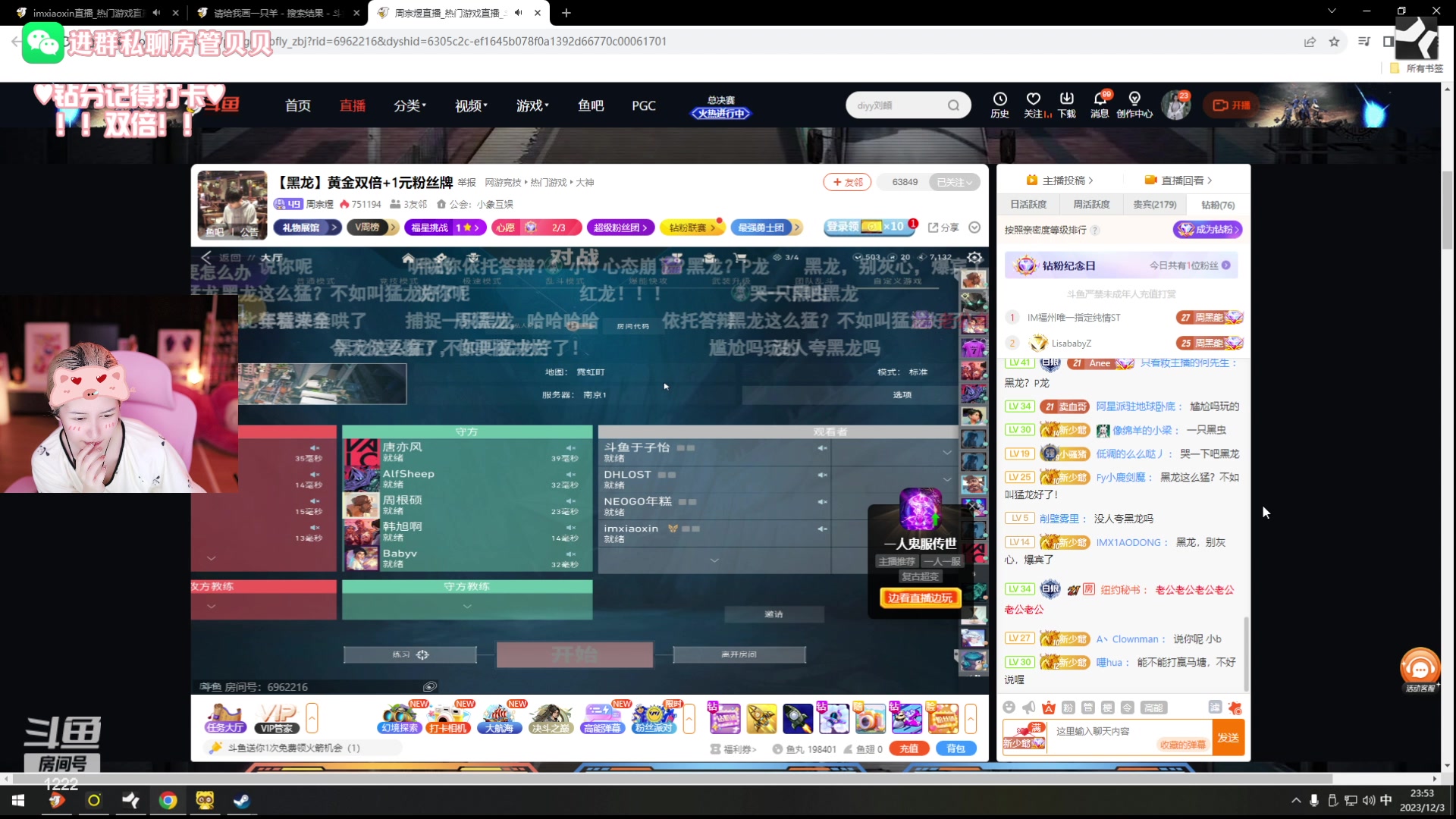Switch to 周活跃度 tab

(x=1091, y=205)
